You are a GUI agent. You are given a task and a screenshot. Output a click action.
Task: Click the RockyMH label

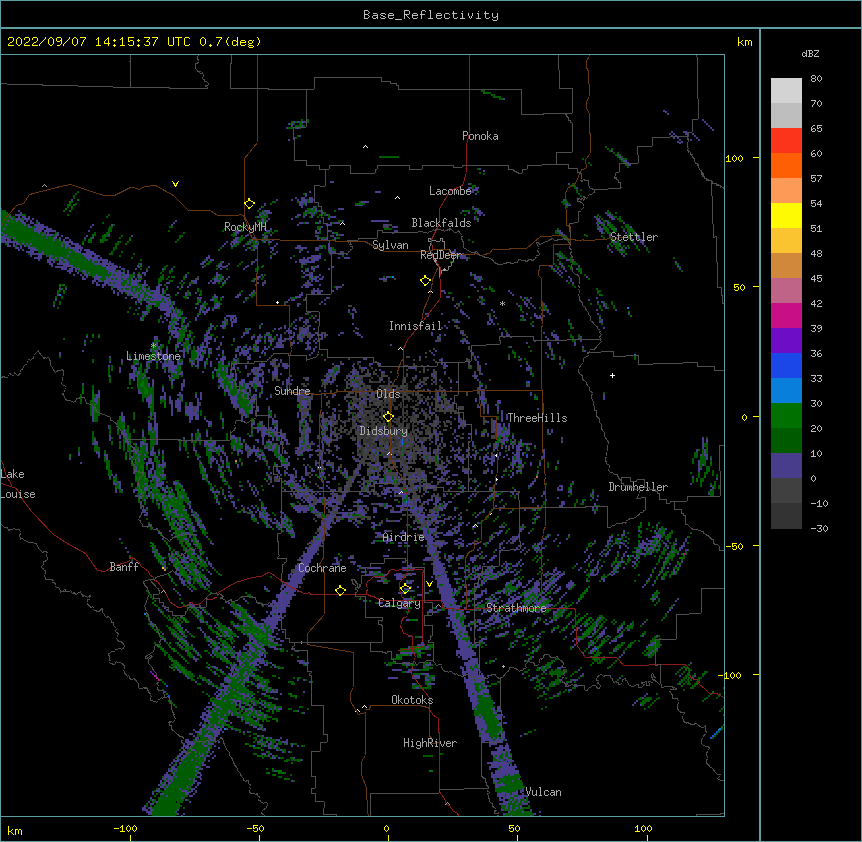click(x=245, y=227)
